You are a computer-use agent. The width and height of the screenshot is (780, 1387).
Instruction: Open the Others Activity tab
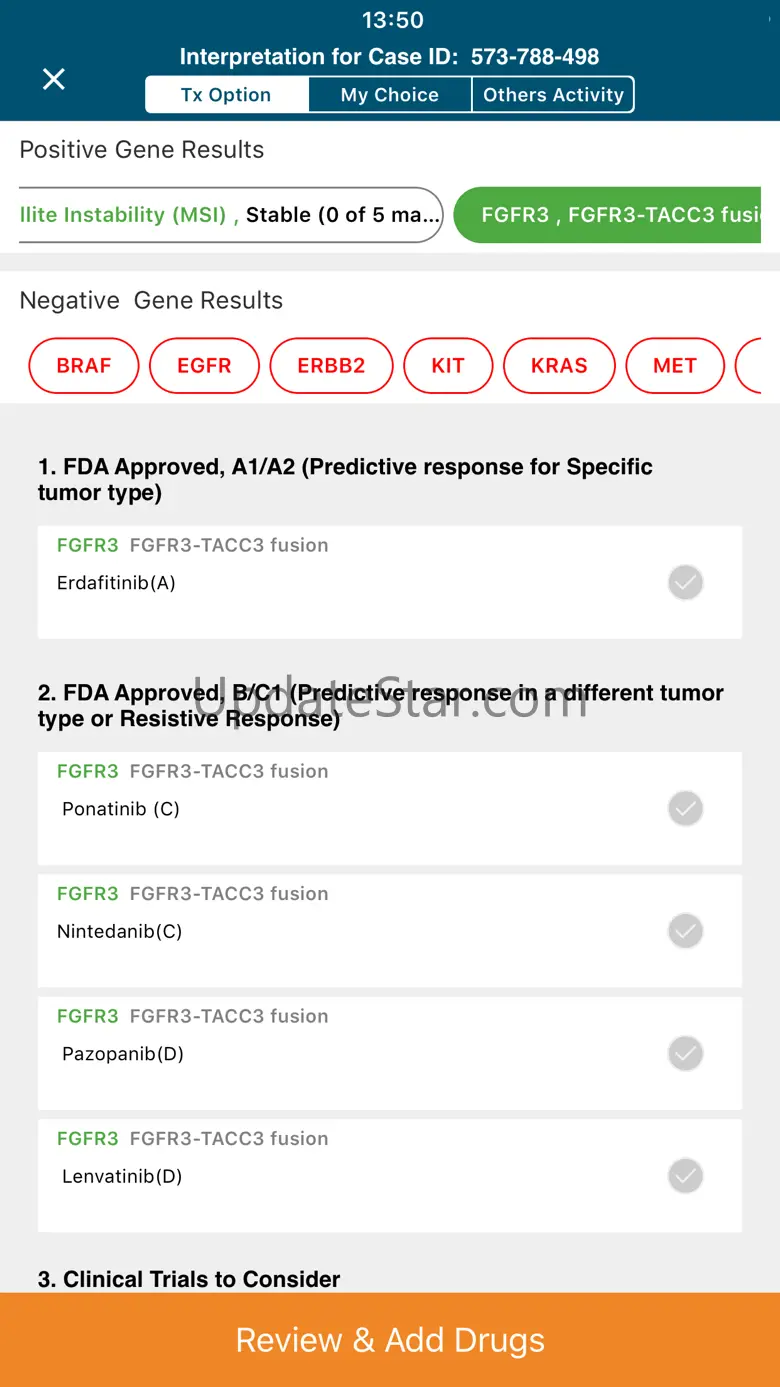tap(553, 95)
